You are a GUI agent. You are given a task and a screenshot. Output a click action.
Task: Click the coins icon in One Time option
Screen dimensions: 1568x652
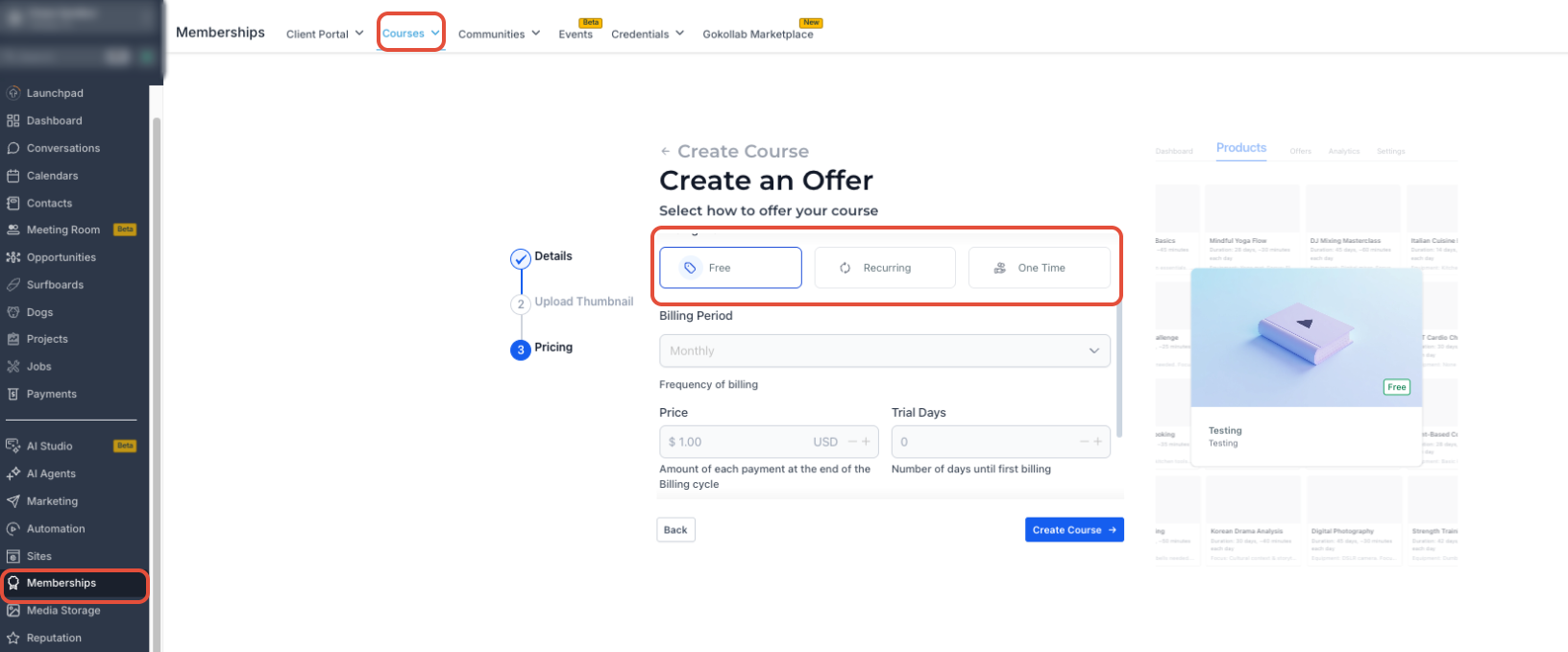[1000, 268]
